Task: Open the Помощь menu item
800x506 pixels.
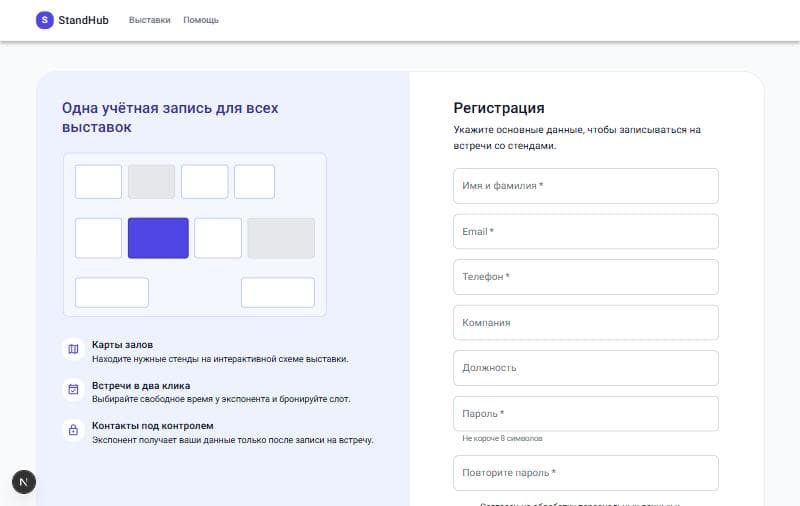Action: (x=201, y=20)
